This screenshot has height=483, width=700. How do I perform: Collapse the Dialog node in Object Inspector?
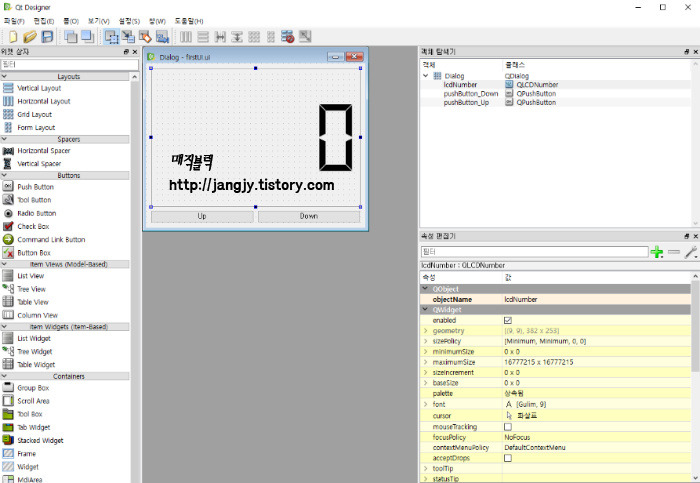point(425,76)
